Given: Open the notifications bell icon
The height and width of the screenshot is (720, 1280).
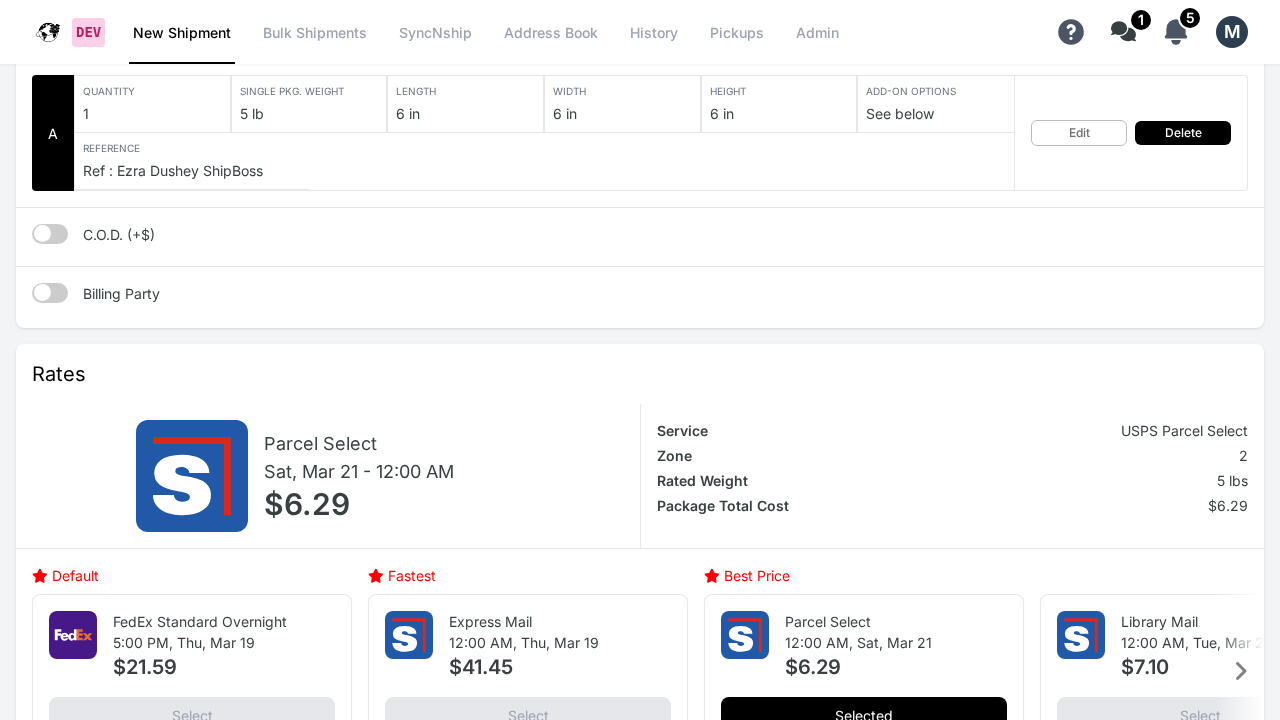Looking at the screenshot, I should (1174, 33).
